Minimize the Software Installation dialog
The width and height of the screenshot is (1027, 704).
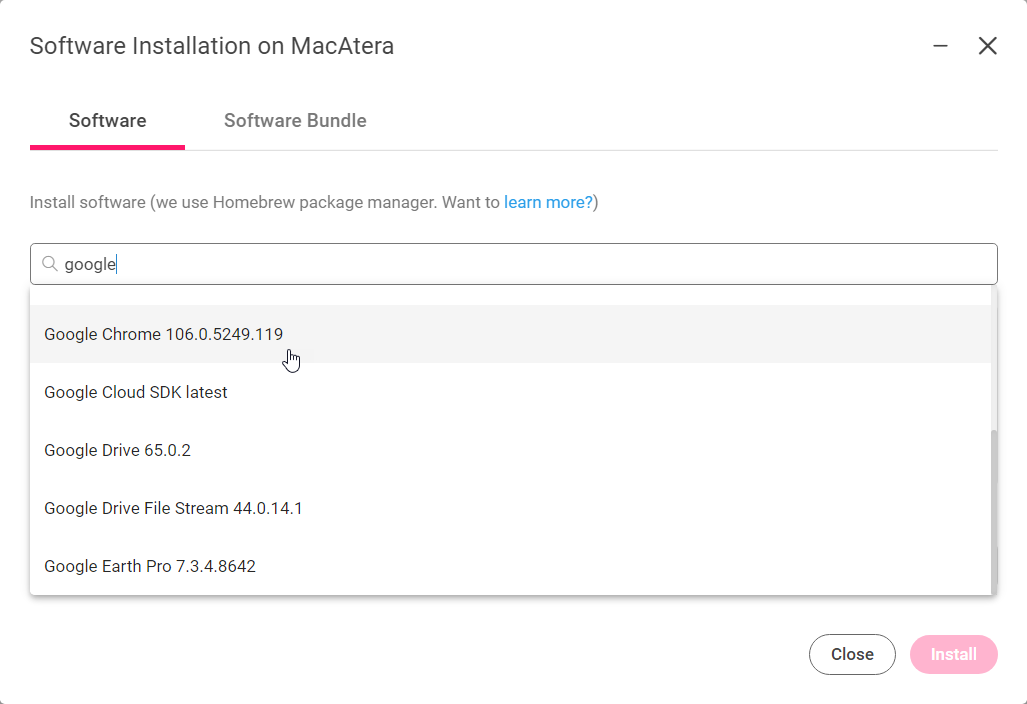(x=941, y=46)
